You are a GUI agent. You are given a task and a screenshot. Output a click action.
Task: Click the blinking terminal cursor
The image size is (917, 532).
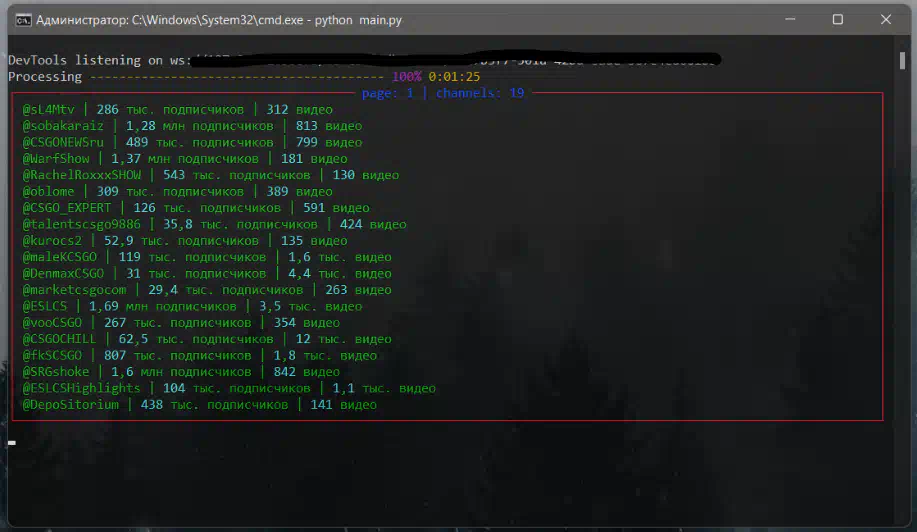click(x=12, y=443)
